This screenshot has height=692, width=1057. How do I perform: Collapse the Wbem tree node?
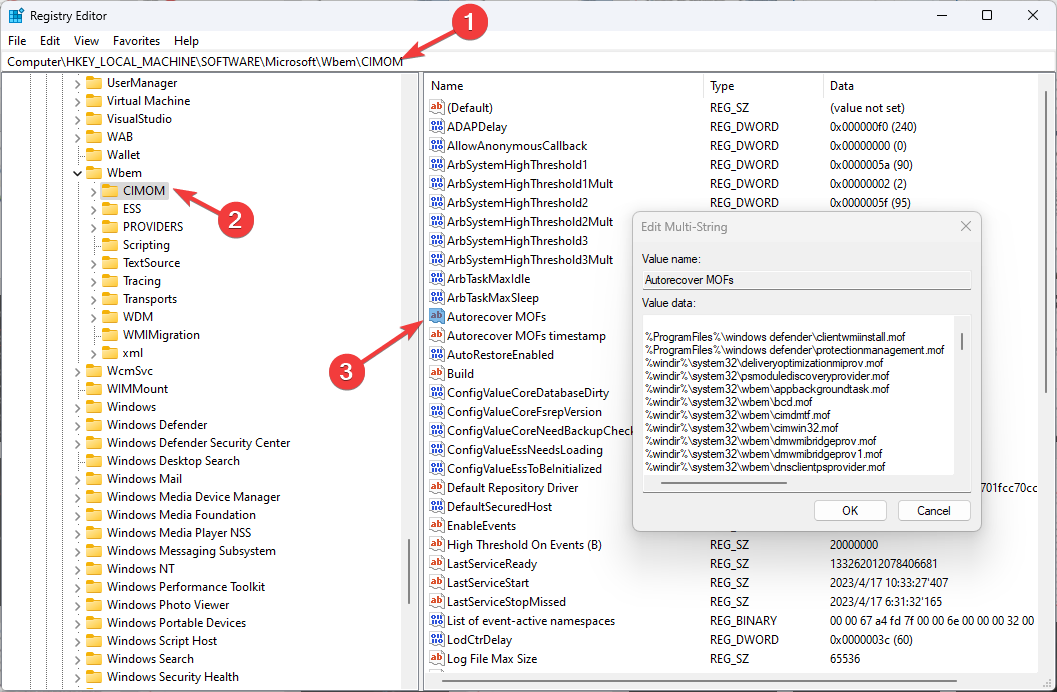78,173
